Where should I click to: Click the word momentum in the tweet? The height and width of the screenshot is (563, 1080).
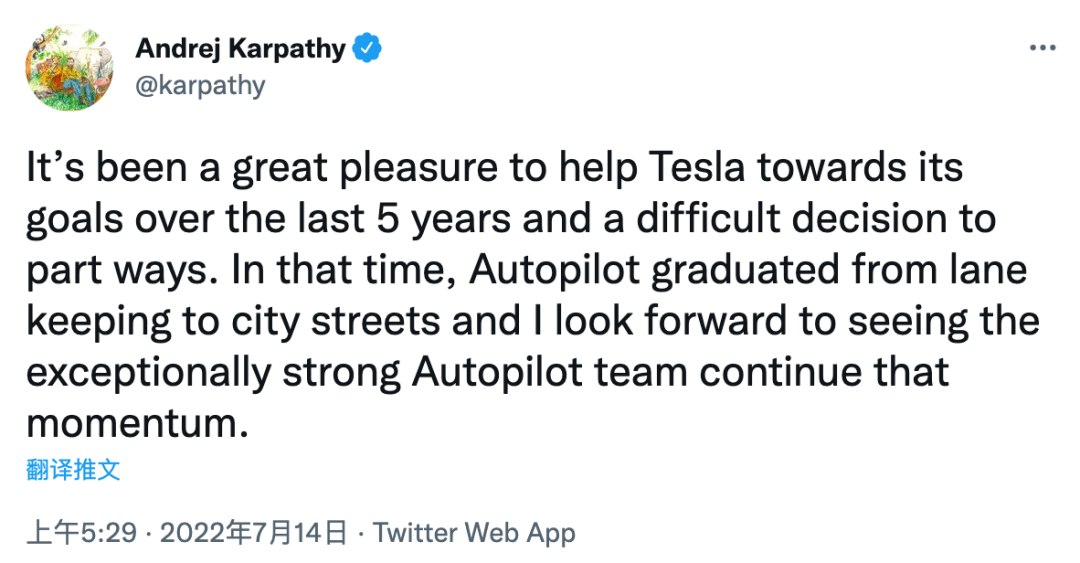(x=137, y=423)
